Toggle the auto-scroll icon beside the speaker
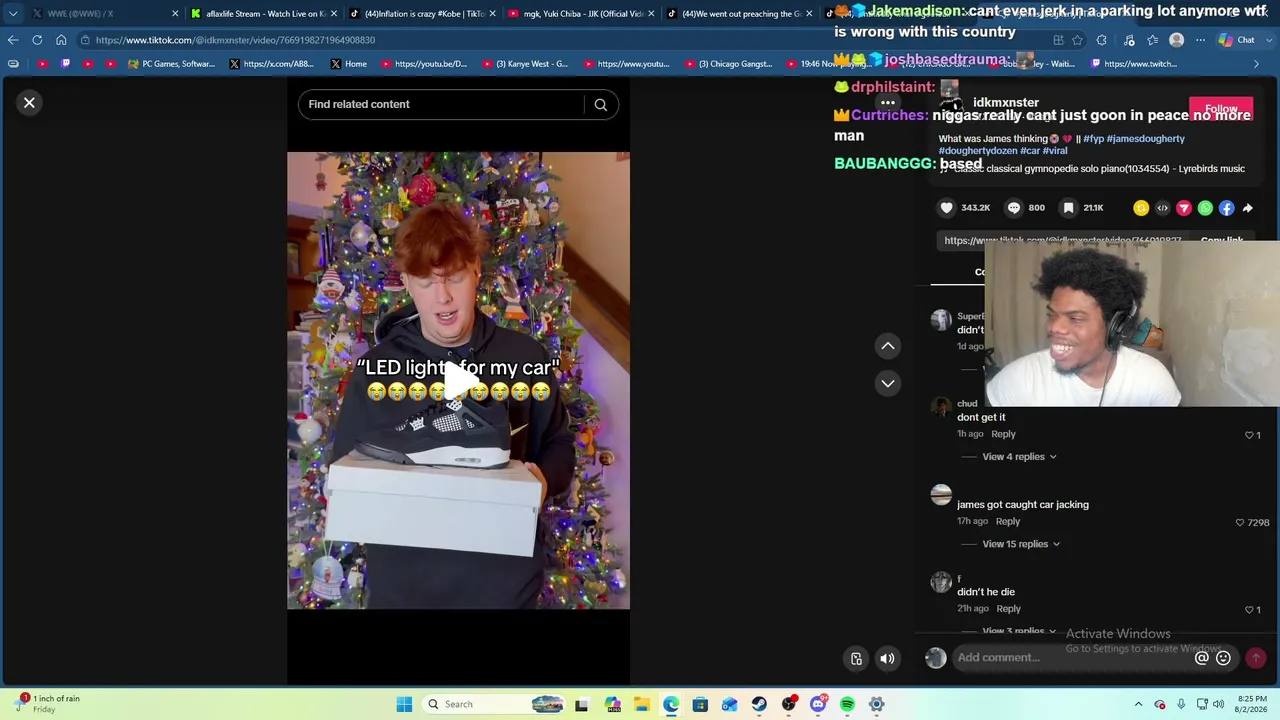This screenshot has width=1280, height=720. point(856,658)
